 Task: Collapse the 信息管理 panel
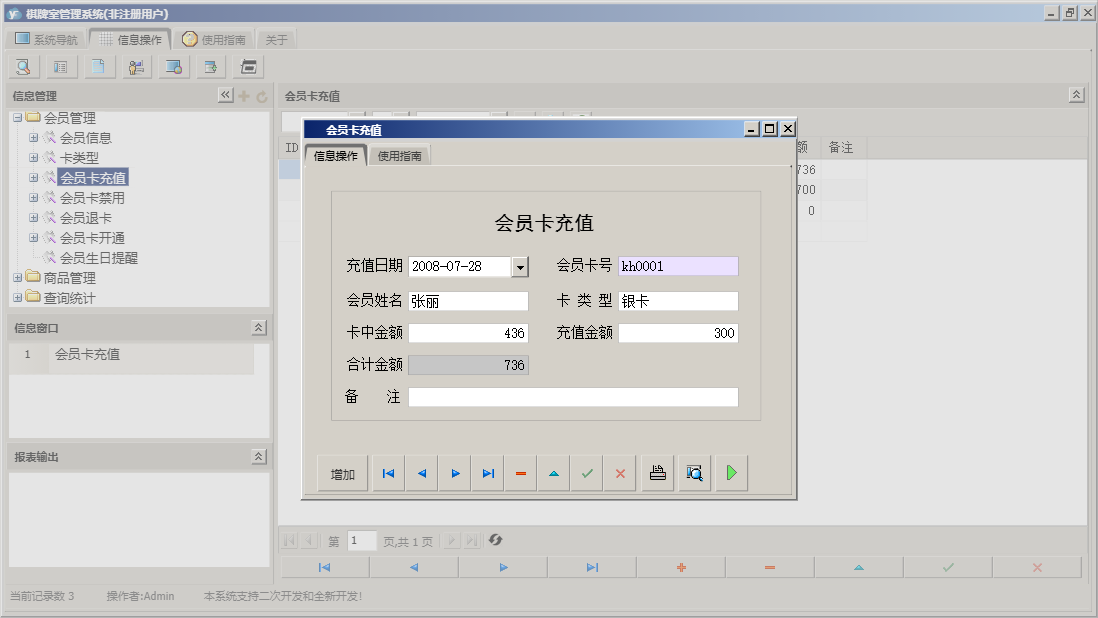click(226, 94)
